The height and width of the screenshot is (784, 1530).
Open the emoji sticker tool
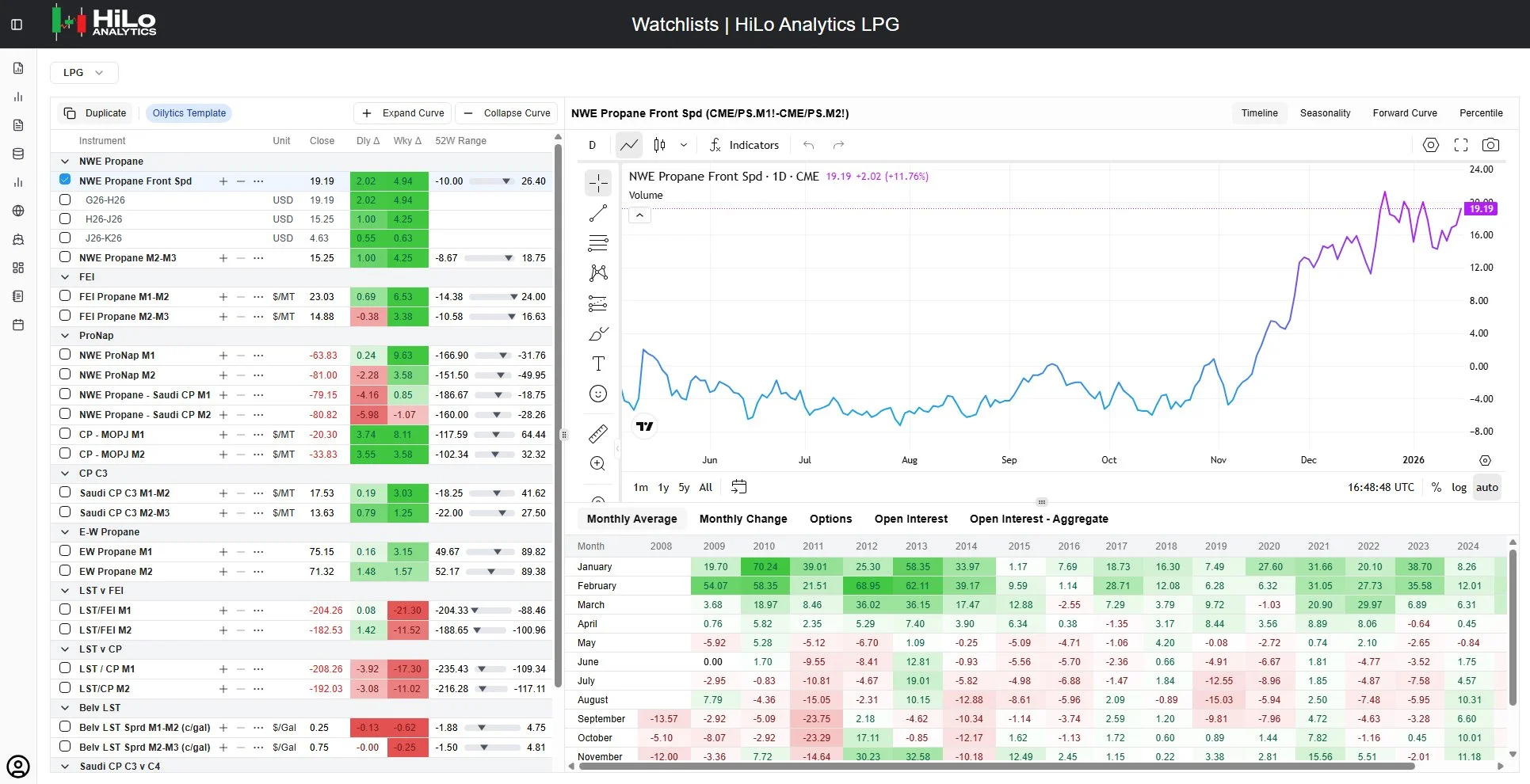[598, 394]
